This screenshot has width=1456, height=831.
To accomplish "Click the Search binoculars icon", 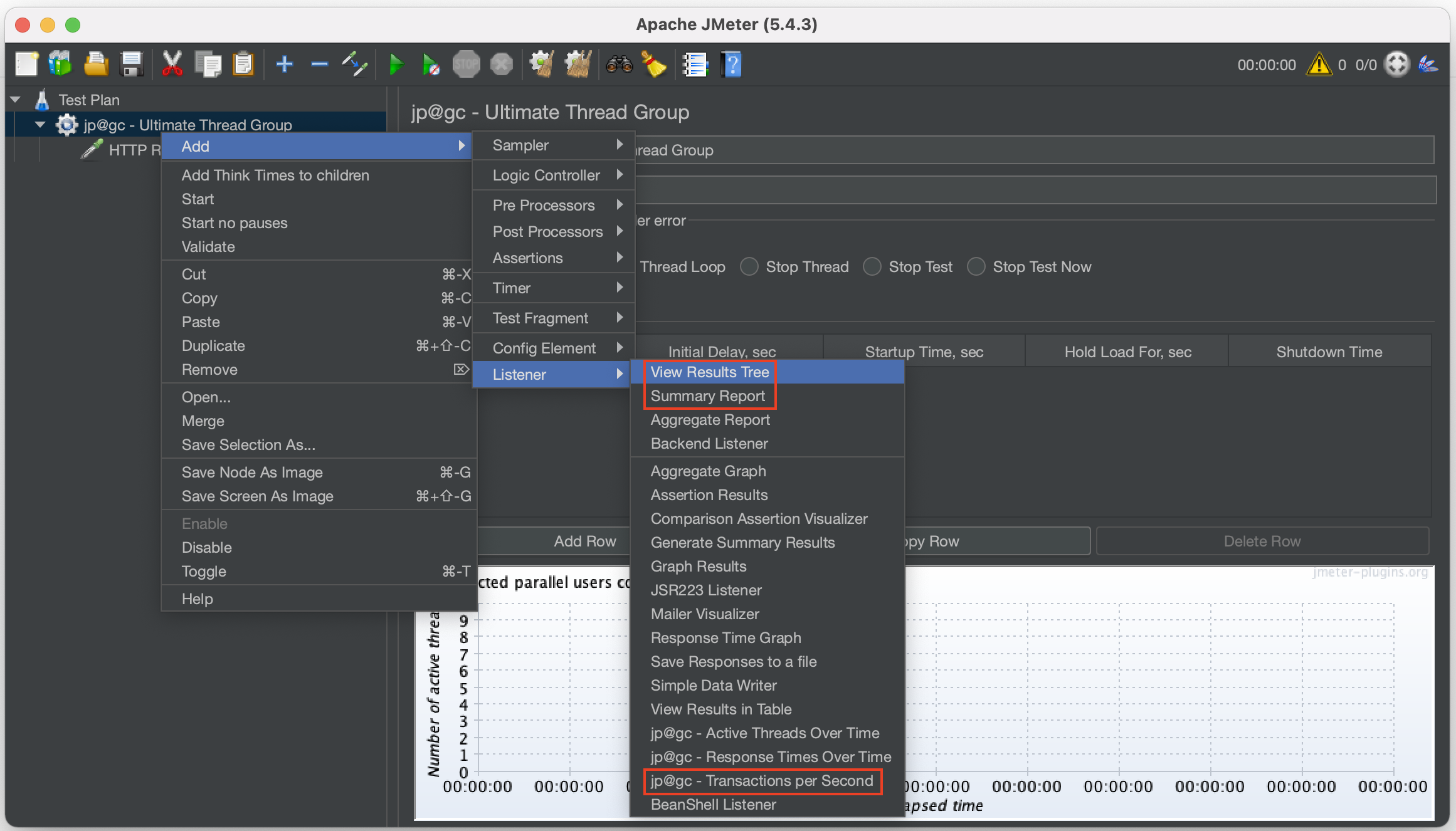I will [x=619, y=64].
